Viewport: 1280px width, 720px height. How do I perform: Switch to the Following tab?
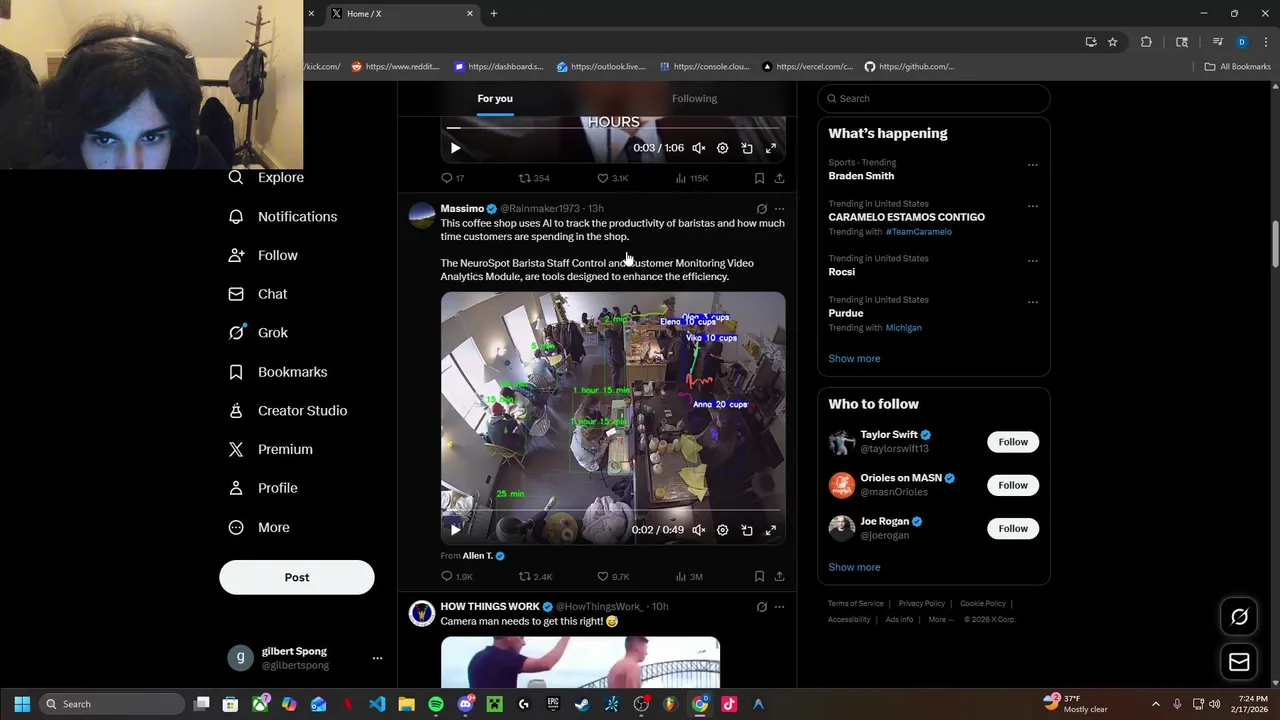pos(694,98)
